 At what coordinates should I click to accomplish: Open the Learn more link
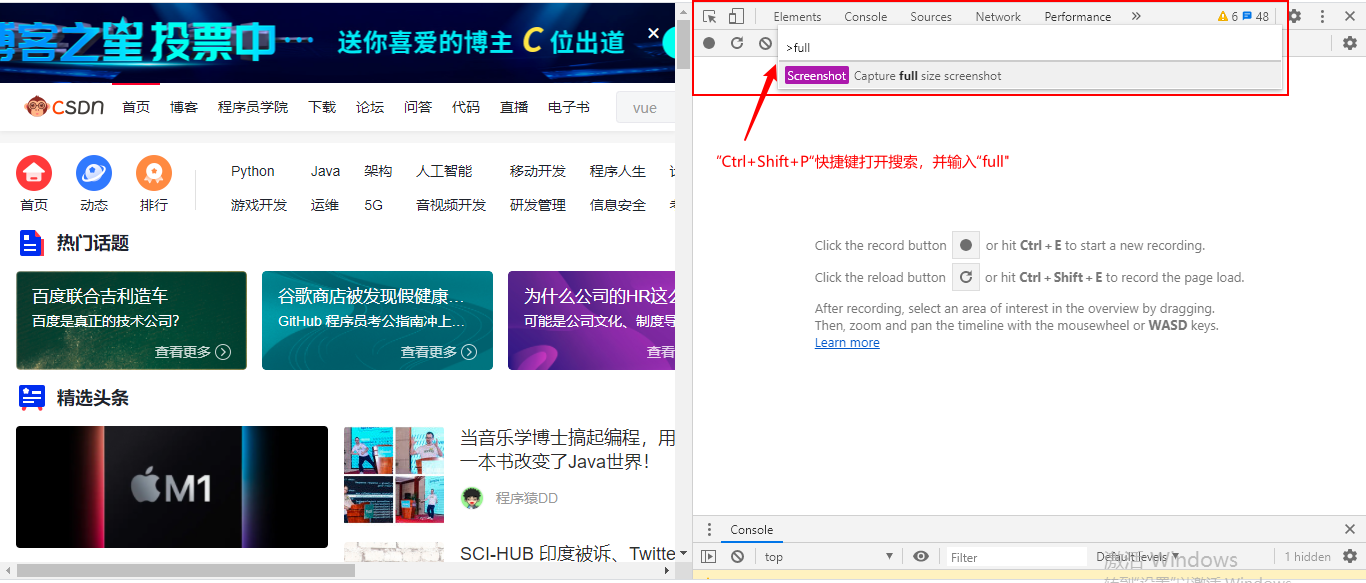847,343
